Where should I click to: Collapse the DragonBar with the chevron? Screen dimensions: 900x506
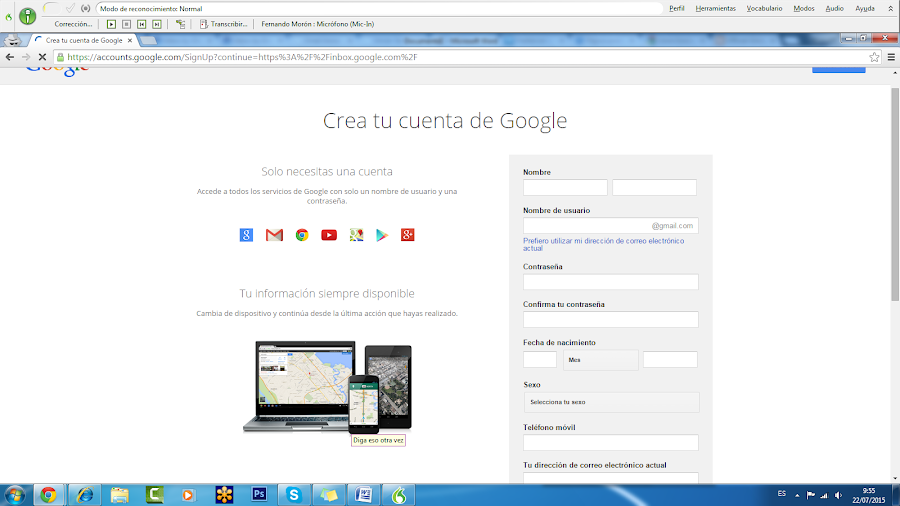890,9
